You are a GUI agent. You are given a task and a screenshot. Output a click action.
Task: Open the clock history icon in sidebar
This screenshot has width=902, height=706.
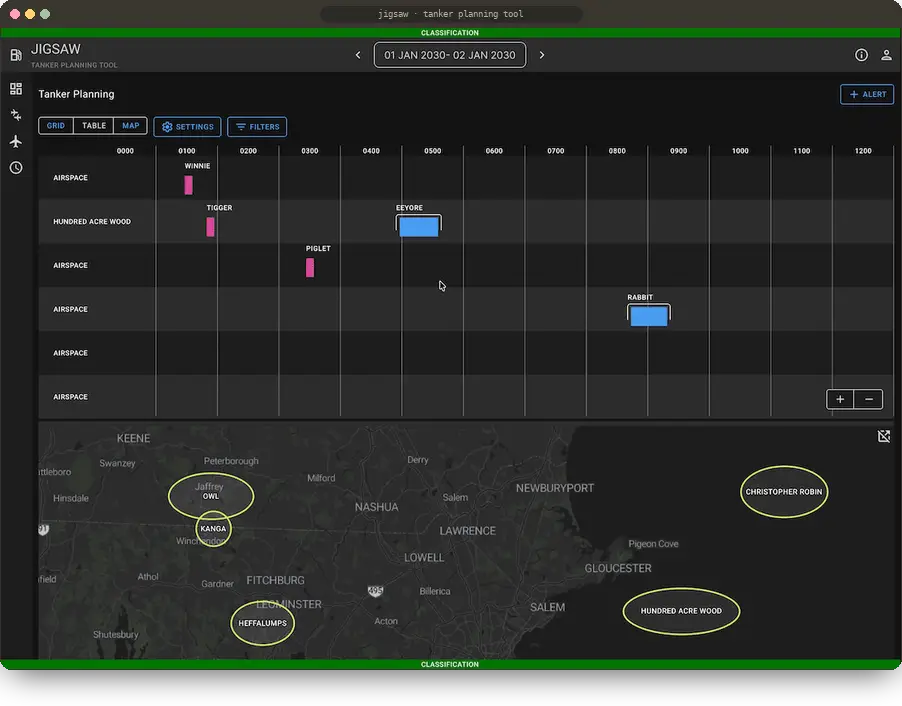point(16,167)
